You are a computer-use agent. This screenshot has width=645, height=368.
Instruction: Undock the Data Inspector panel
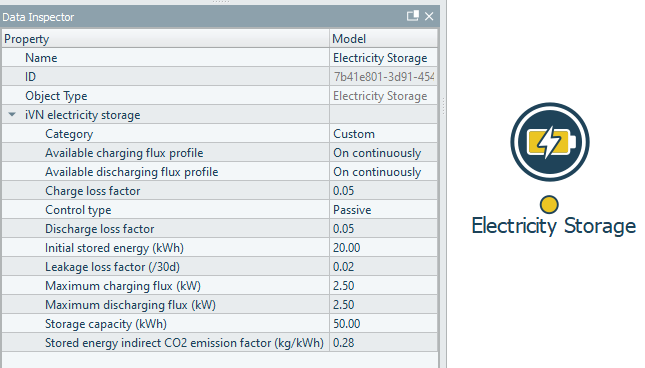413,16
